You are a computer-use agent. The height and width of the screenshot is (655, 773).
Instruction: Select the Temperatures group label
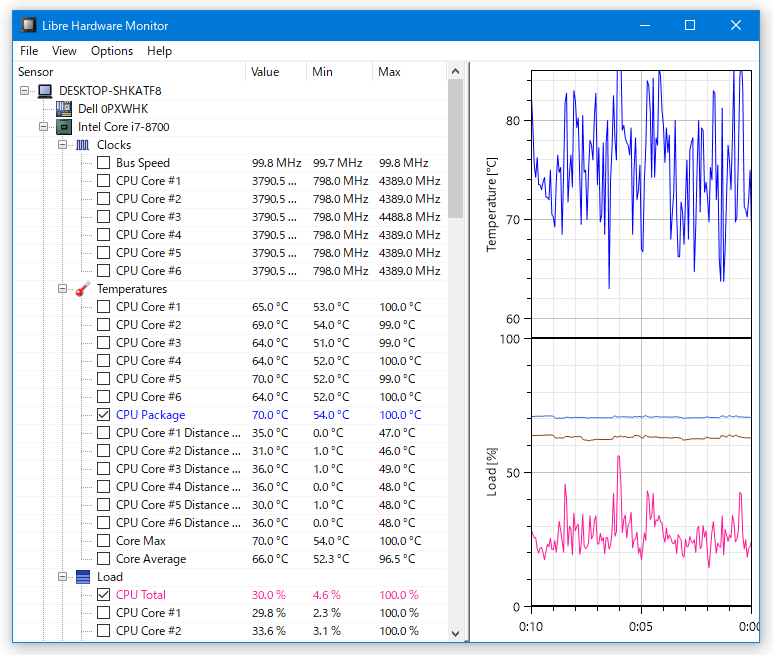pos(132,289)
